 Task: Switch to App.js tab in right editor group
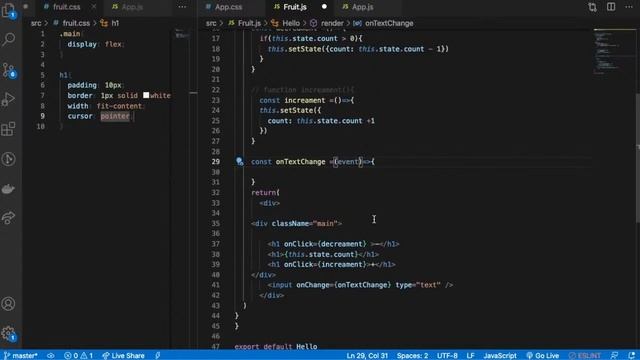click(x=362, y=7)
